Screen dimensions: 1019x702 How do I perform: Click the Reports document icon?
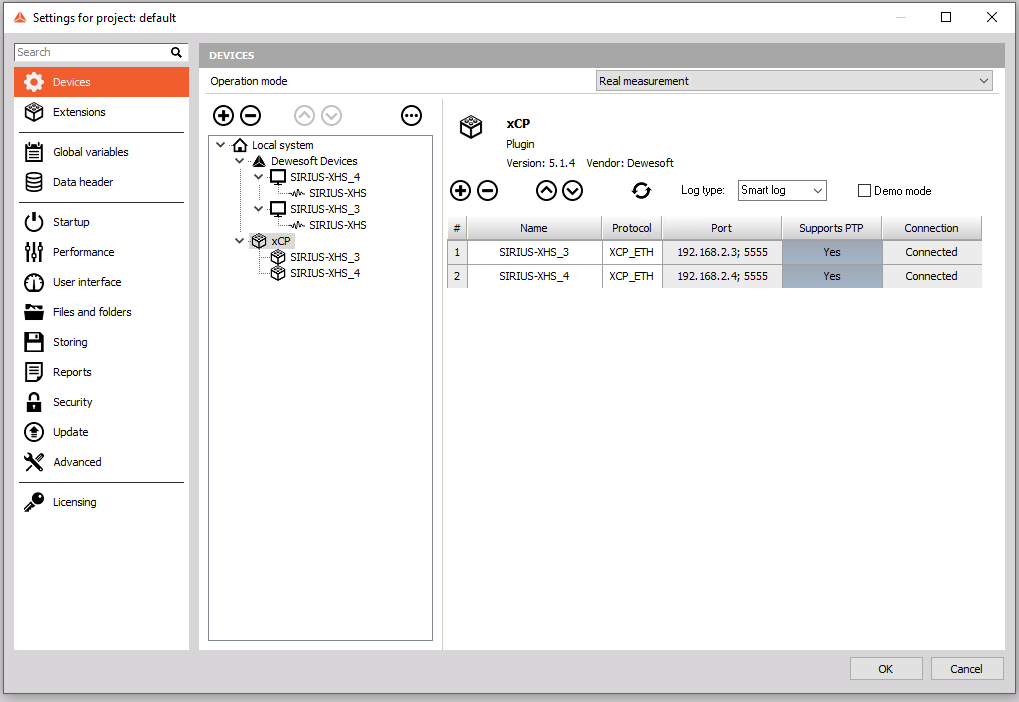point(34,372)
